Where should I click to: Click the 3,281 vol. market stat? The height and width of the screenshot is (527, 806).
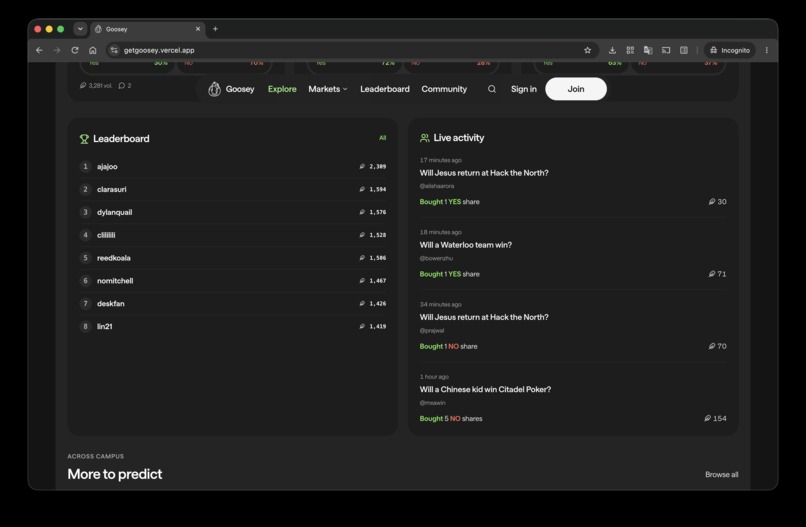click(96, 85)
